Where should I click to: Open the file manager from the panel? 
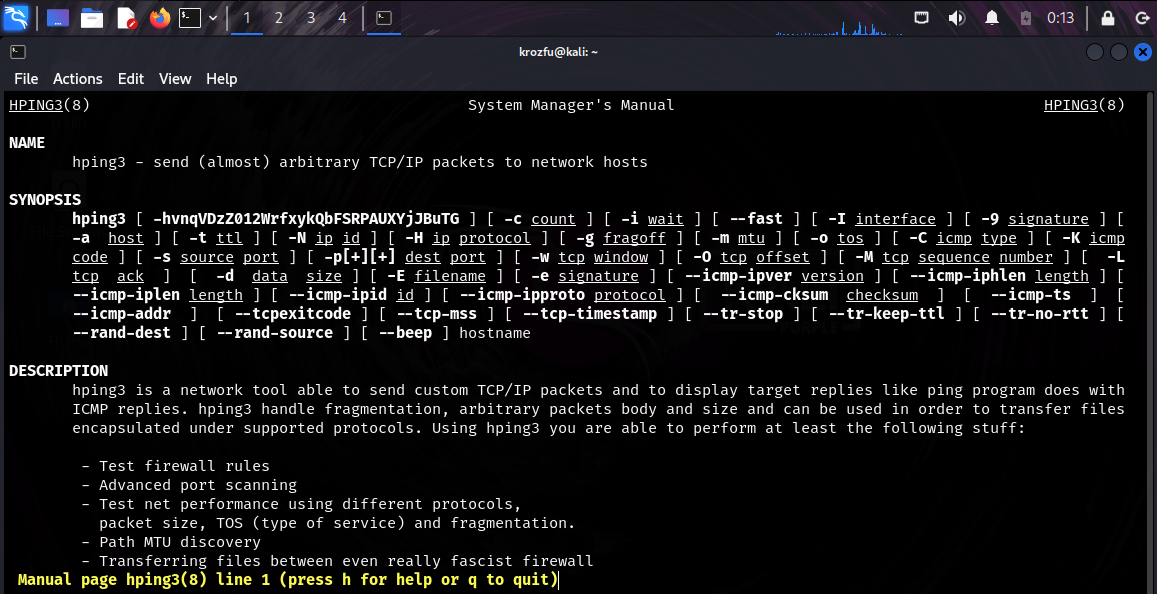pos(92,18)
